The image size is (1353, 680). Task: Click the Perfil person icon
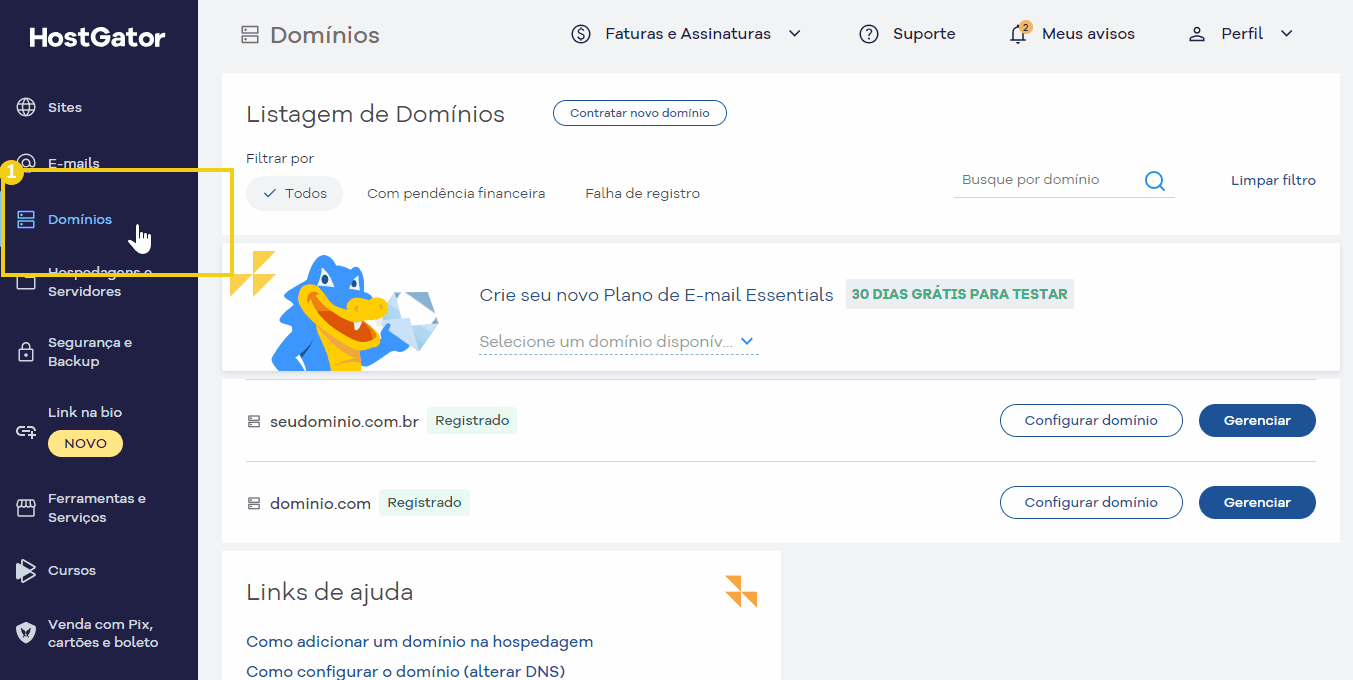[x=1197, y=34]
